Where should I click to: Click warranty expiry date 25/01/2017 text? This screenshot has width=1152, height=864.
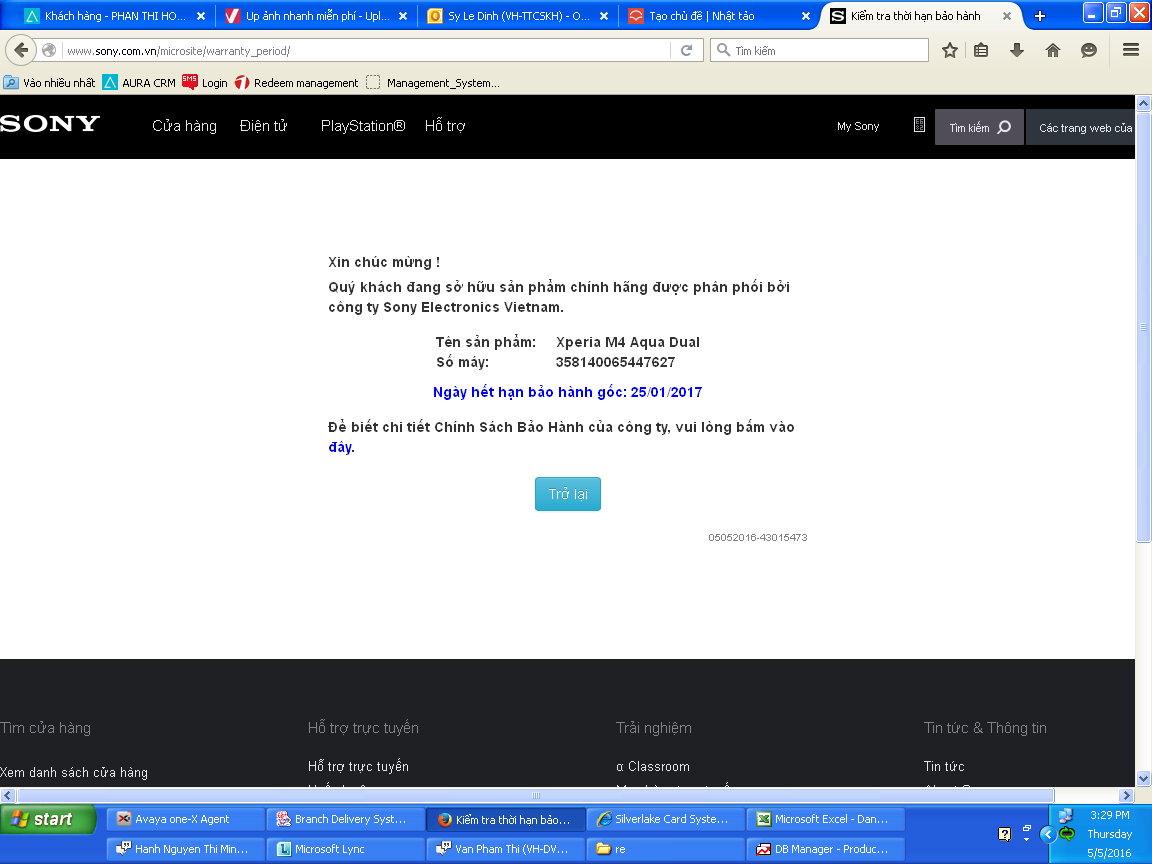tap(666, 392)
